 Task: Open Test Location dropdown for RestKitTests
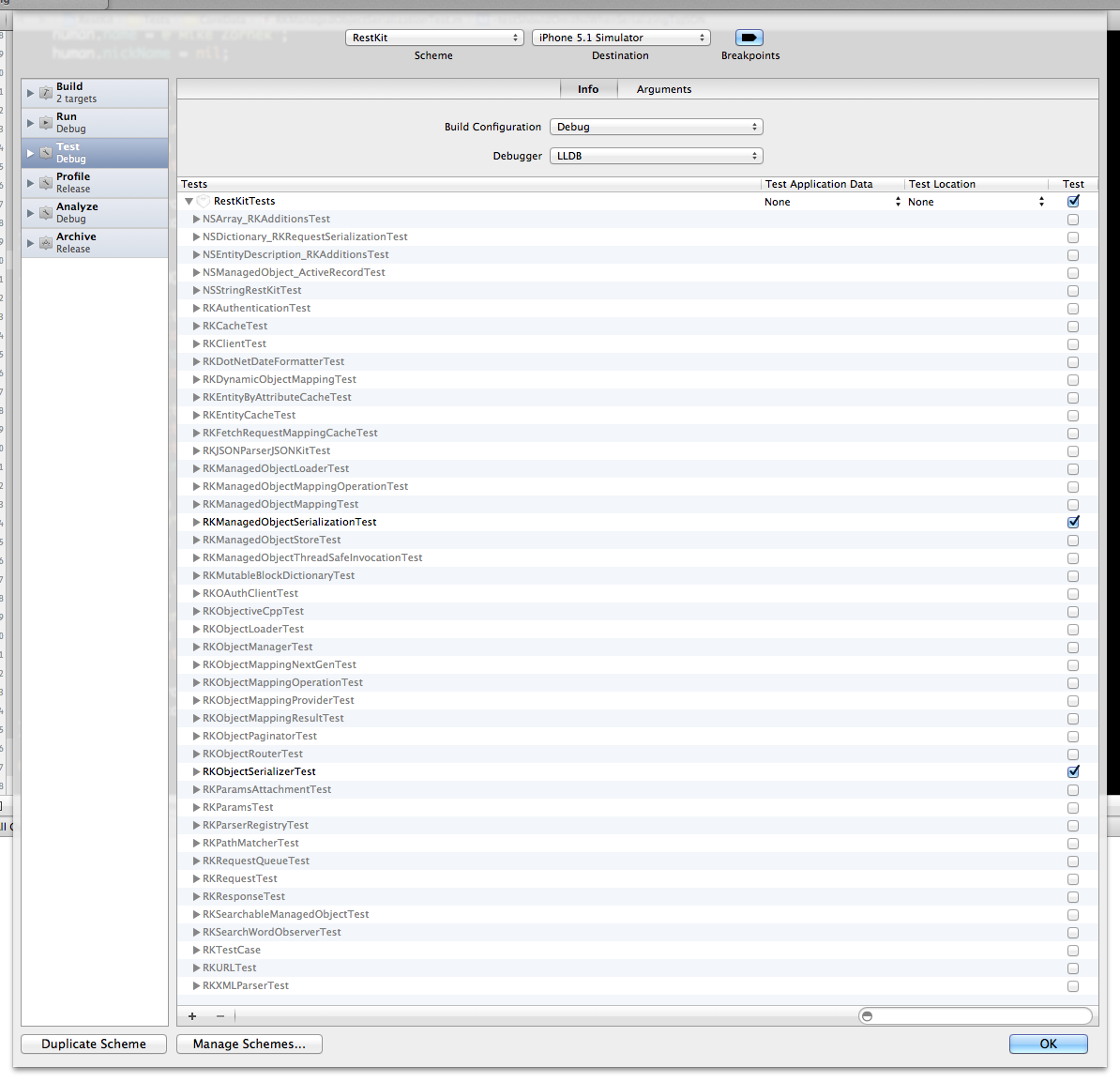coord(976,203)
